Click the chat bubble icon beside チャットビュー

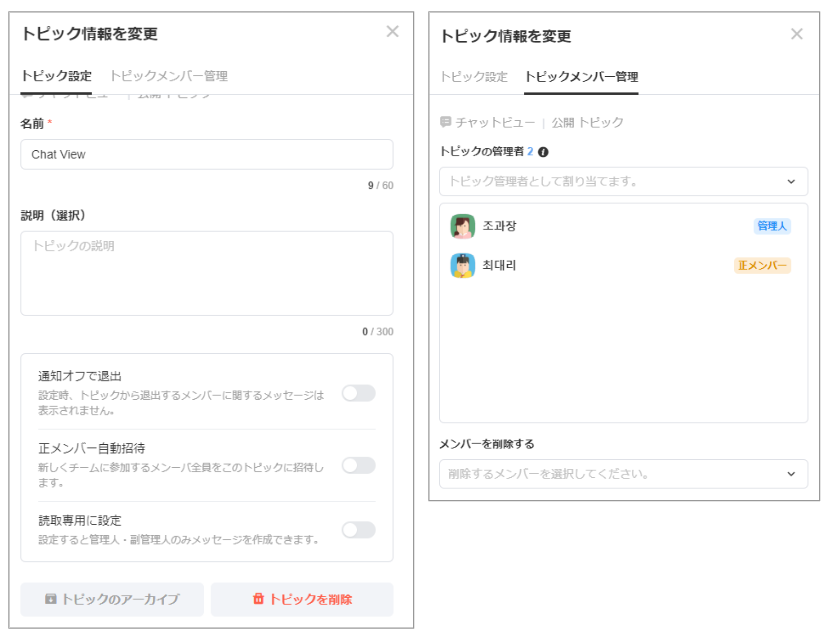point(446,122)
